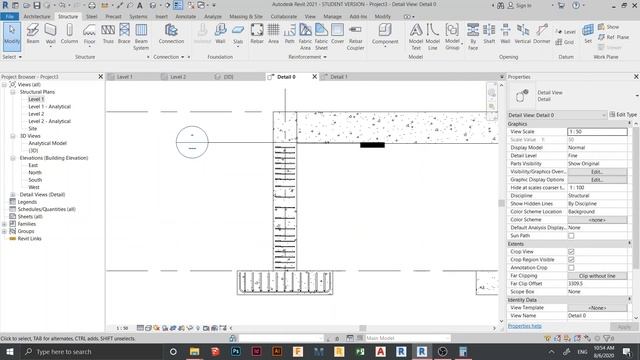Open the Massing & Site ribbon tab
Image resolution: width=640 pixels, height=360 pixels.
click(246, 16)
